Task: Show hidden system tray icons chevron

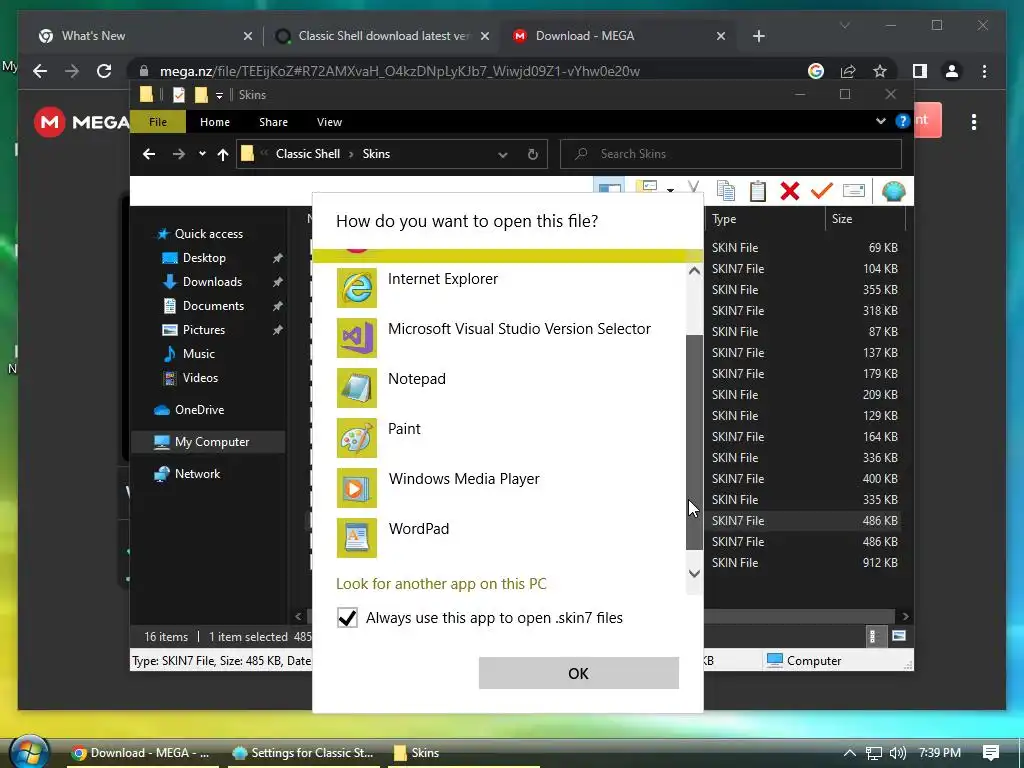Action: pos(849,753)
